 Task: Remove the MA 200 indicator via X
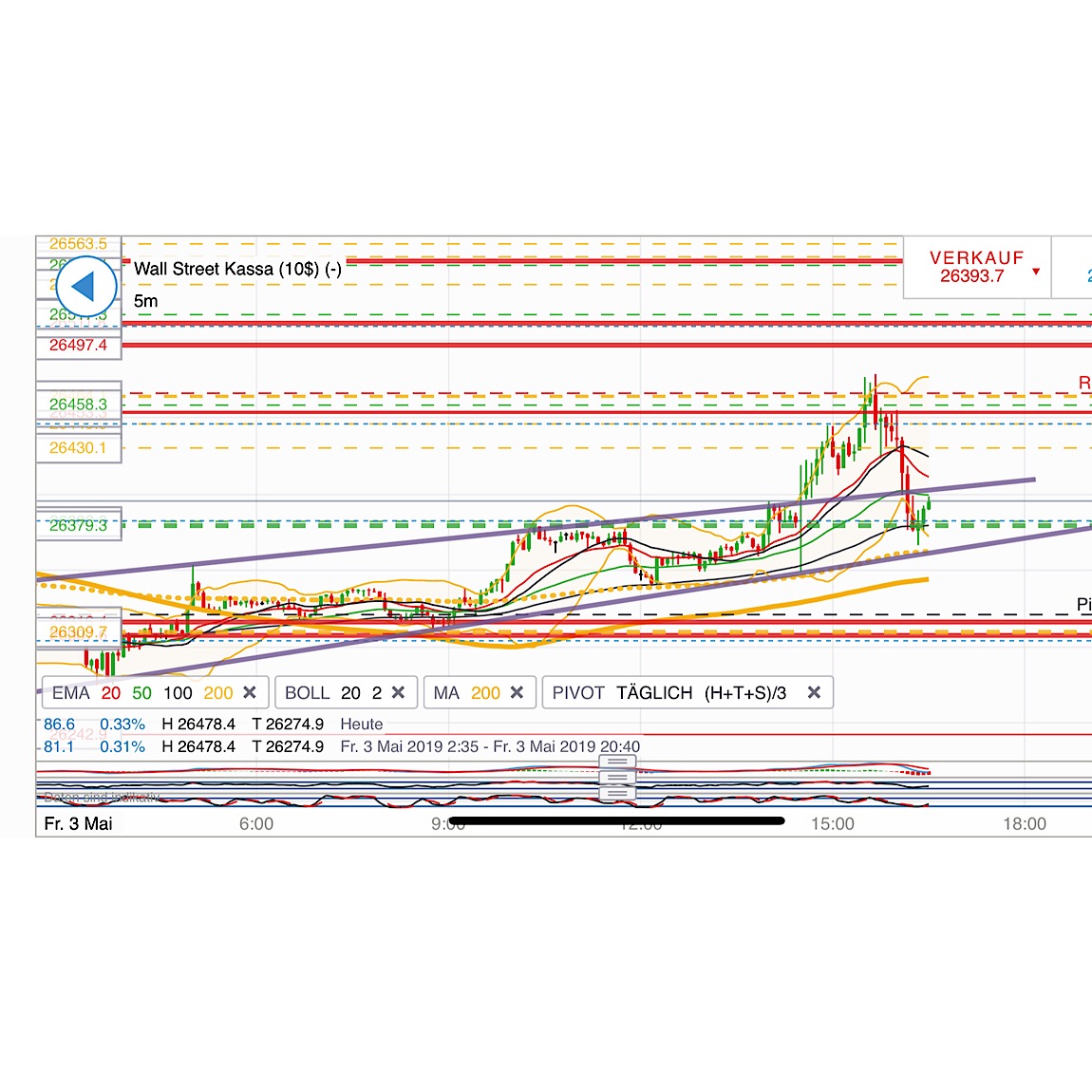pyautogui.click(x=518, y=692)
